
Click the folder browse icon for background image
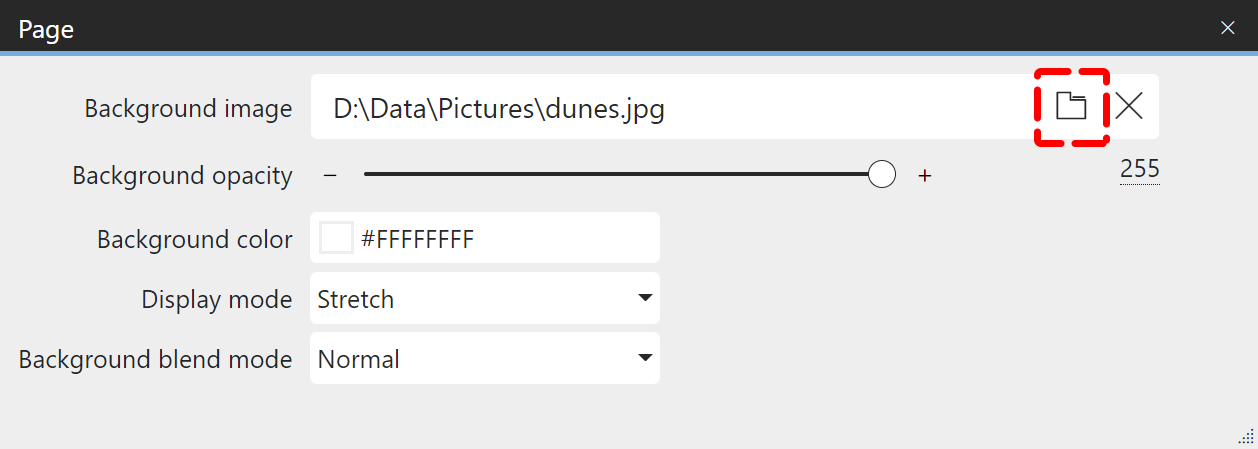[1071, 106]
